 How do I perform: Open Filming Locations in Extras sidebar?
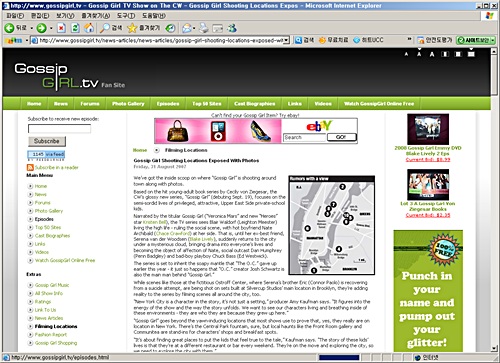[56, 326]
